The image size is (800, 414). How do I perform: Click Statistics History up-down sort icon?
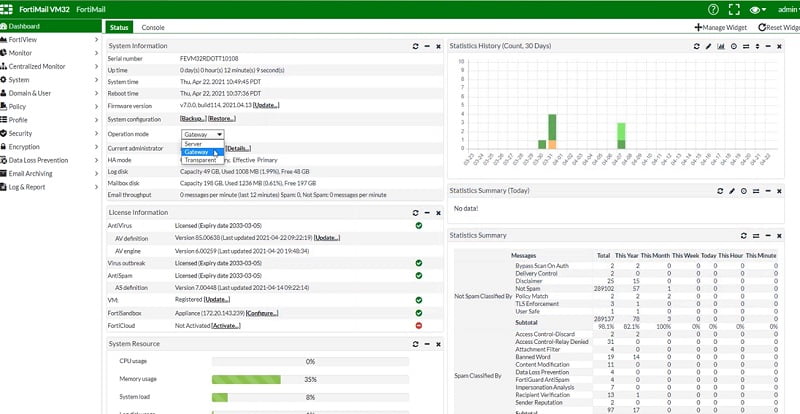tap(757, 46)
